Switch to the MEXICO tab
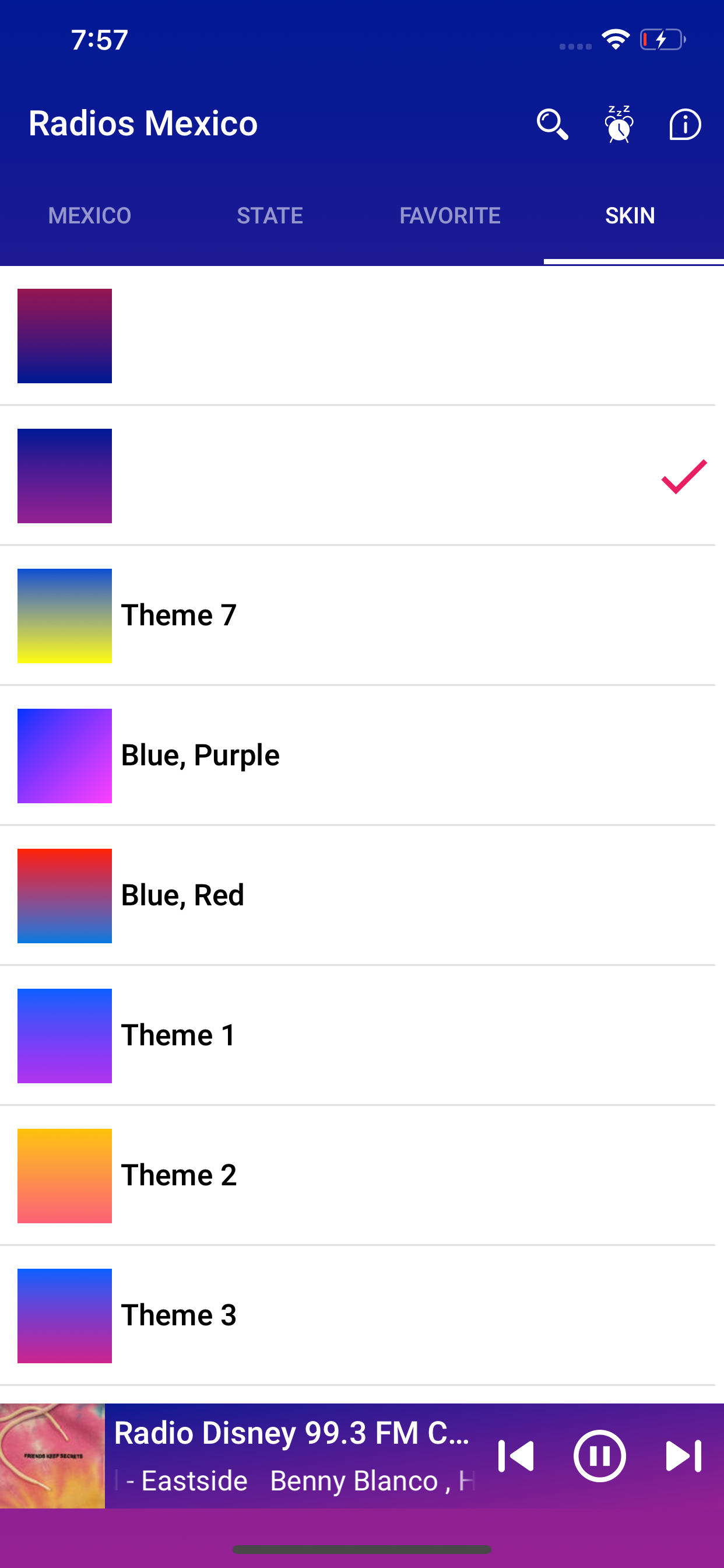The width and height of the screenshot is (724, 1568). pyautogui.click(x=90, y=215)
